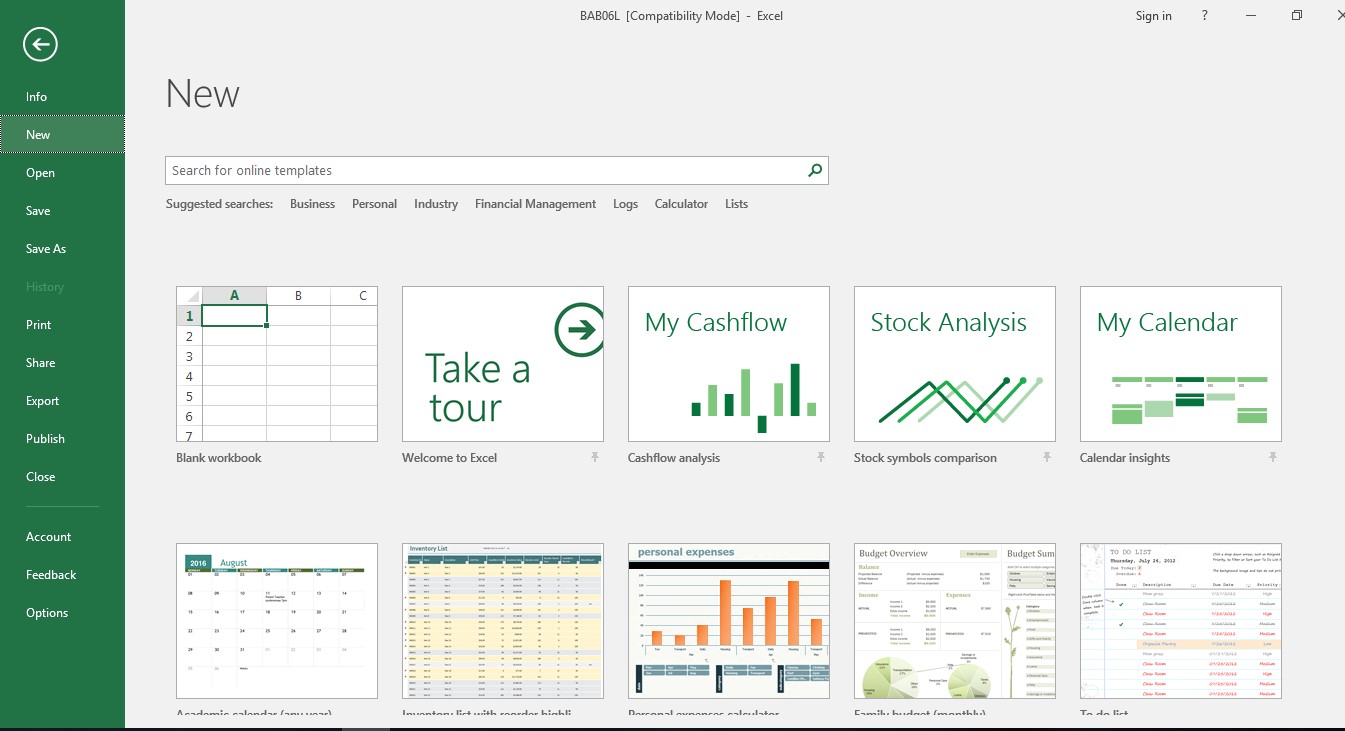Click the Industry suggested search
This screenshot has width=1345, height=731.
436,204
